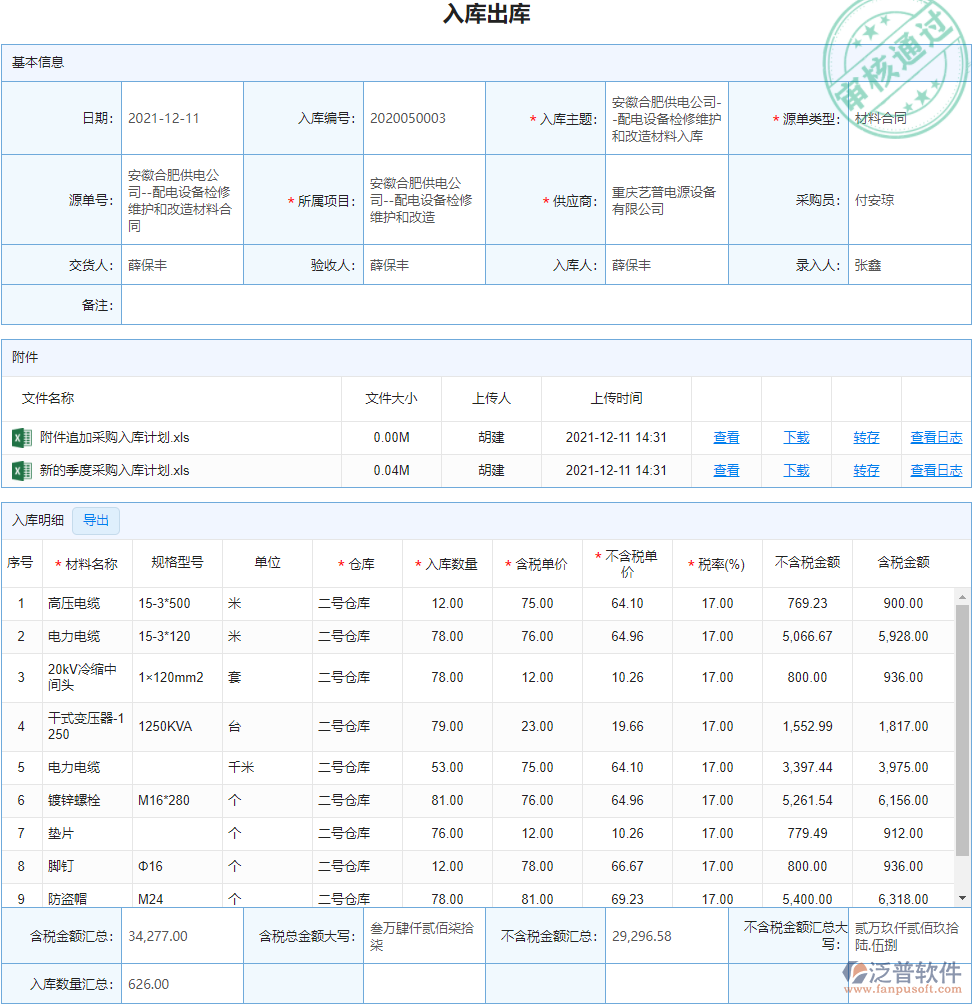Open 查看日志 for 新的季度采购入库计划.xls
The height and width of the screenshot is (1005, 972).
[936, 470]
